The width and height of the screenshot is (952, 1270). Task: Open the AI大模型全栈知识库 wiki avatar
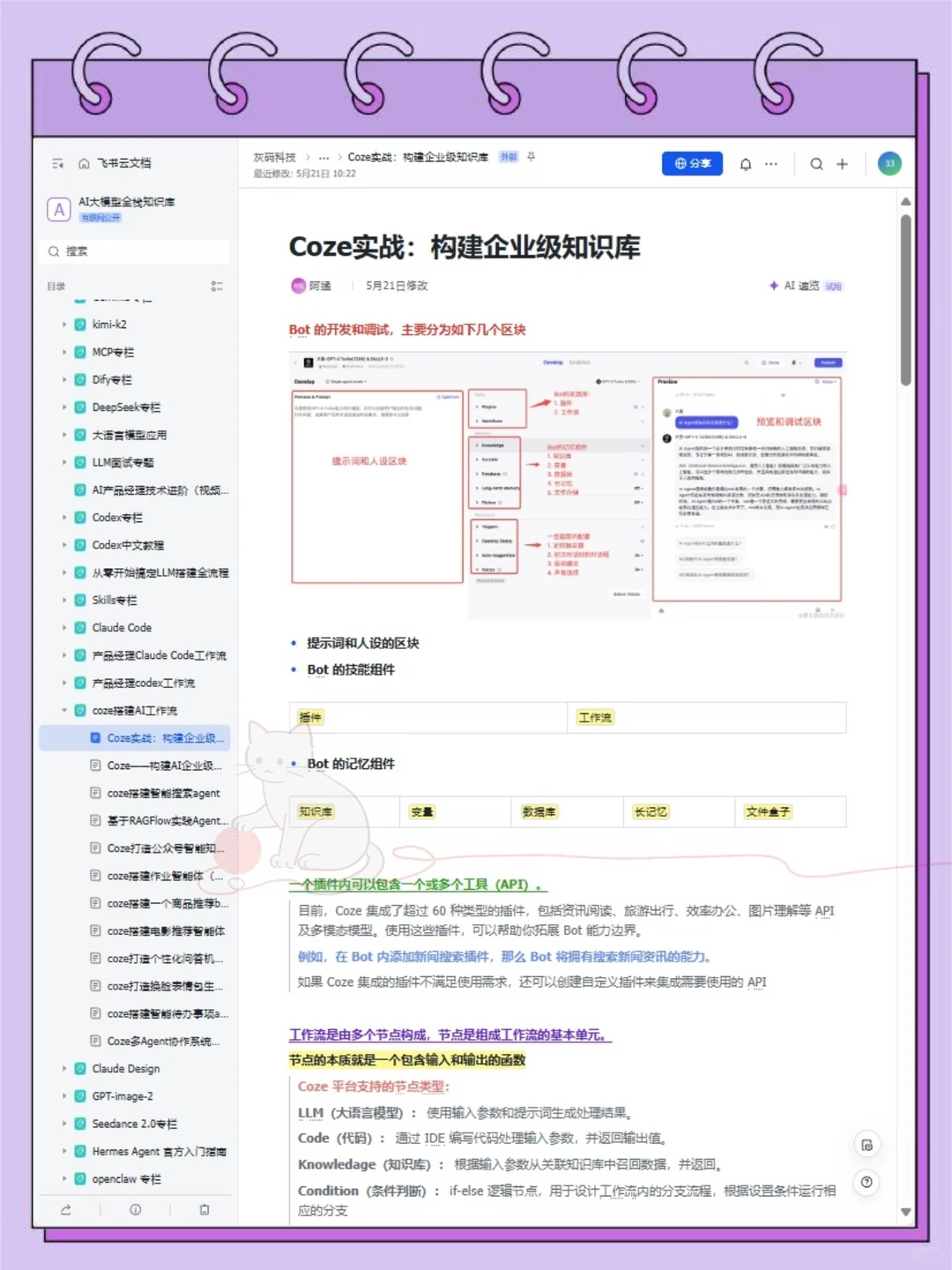pyautogui.click(x=58, y=209)
